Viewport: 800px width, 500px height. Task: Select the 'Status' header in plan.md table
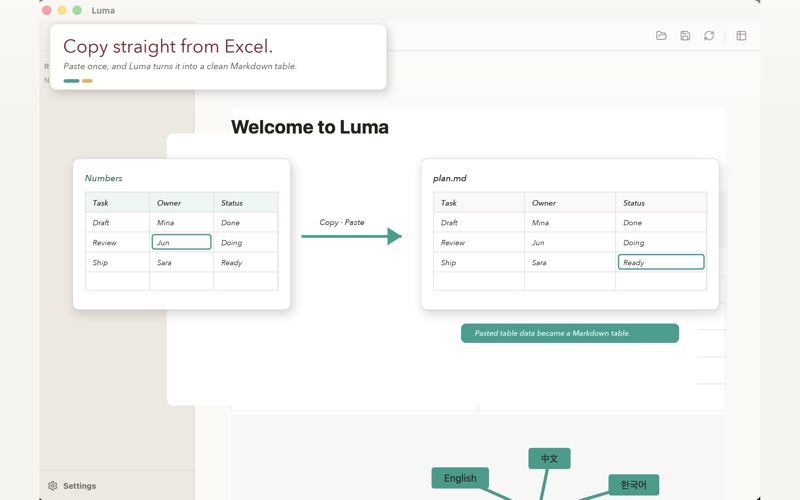tap(661, 203)
